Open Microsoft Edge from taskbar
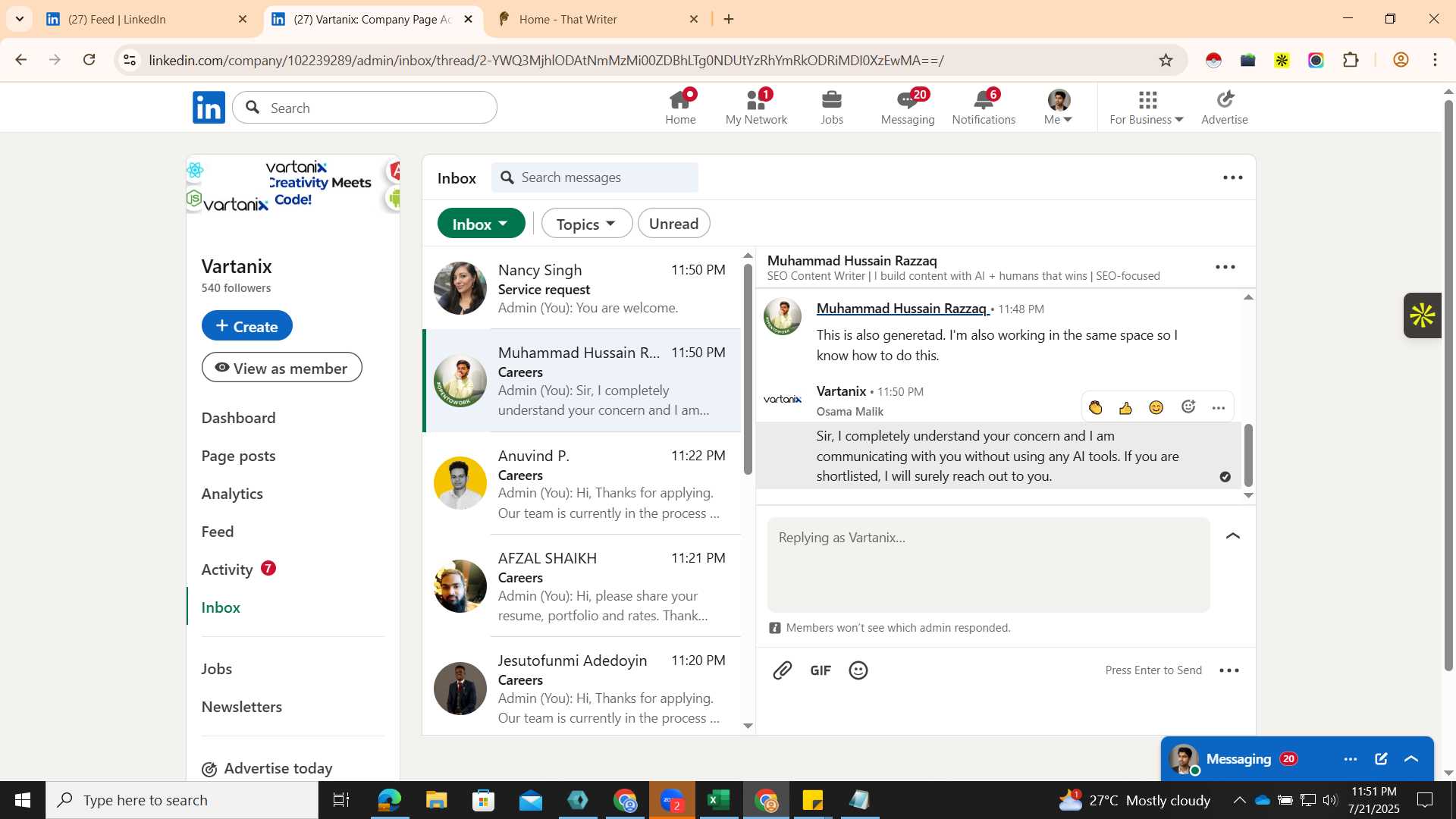1456x819 pixels. 389,800
